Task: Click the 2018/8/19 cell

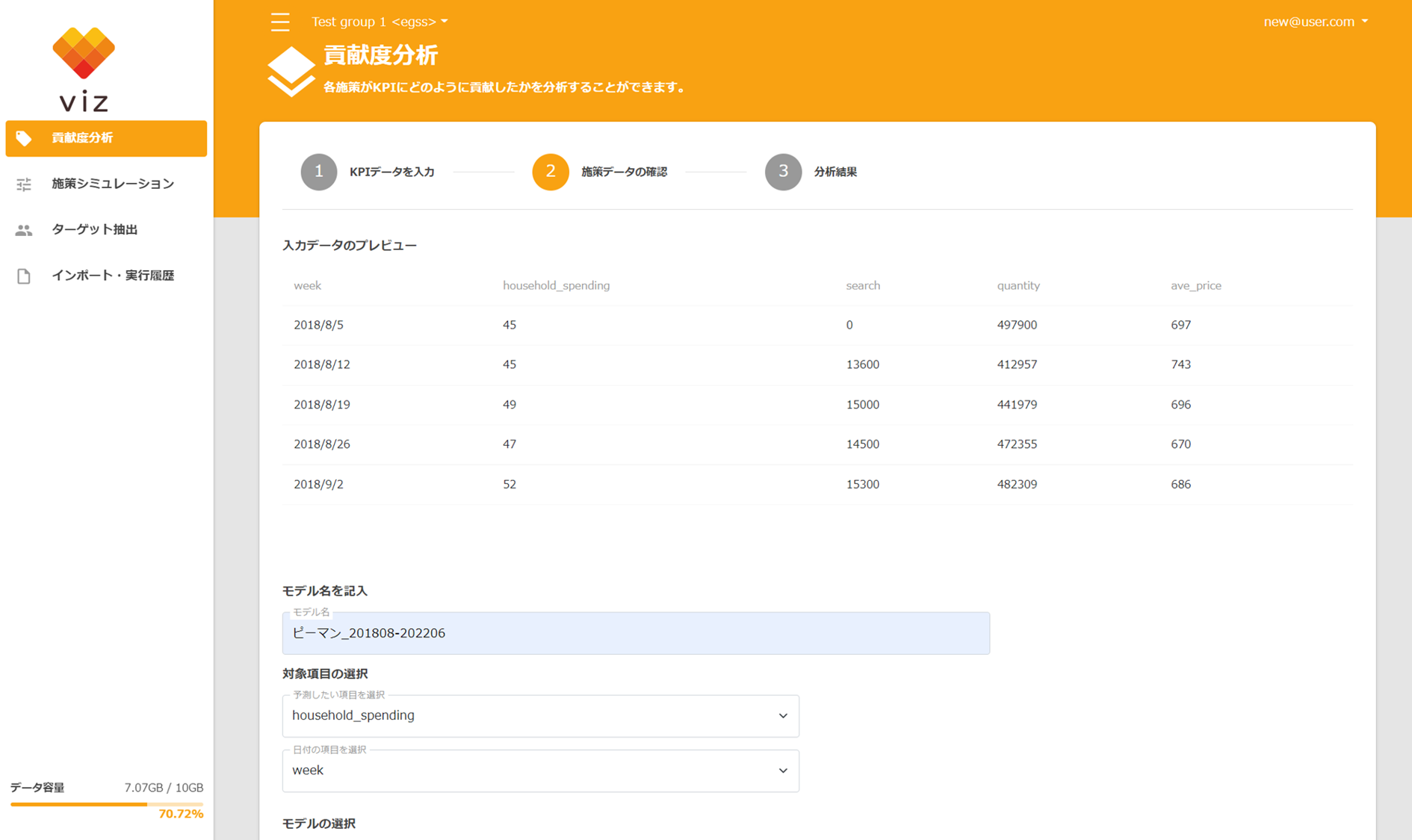Action: click(321, 405)
